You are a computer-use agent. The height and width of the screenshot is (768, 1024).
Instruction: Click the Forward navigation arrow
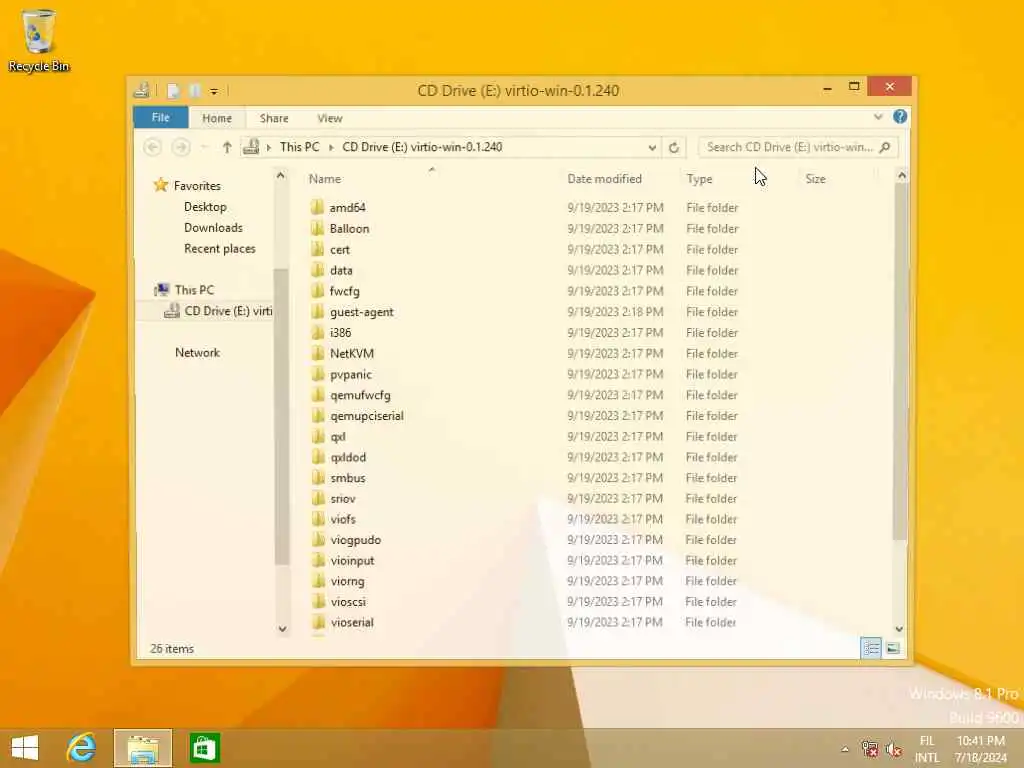[181, 147]
